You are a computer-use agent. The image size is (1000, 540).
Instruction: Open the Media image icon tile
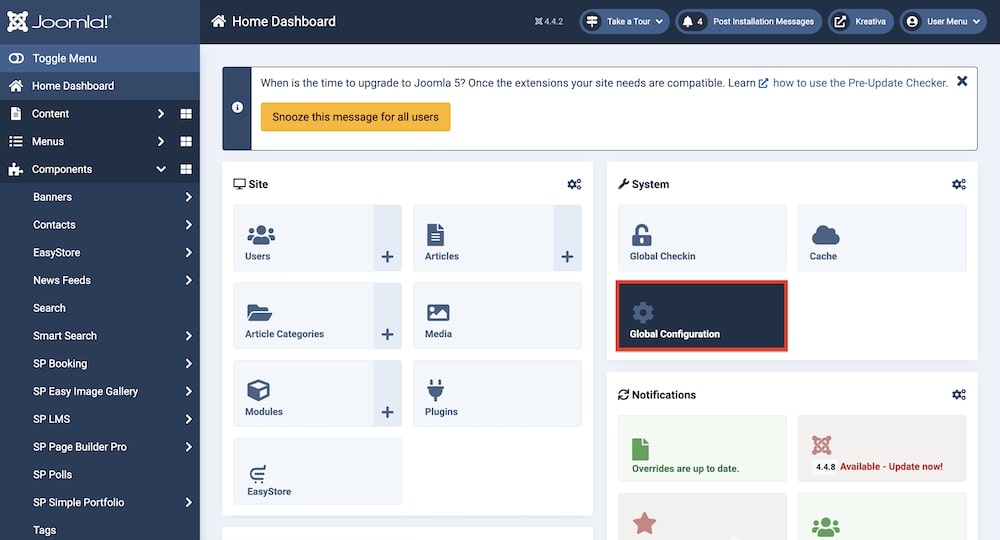438,313
